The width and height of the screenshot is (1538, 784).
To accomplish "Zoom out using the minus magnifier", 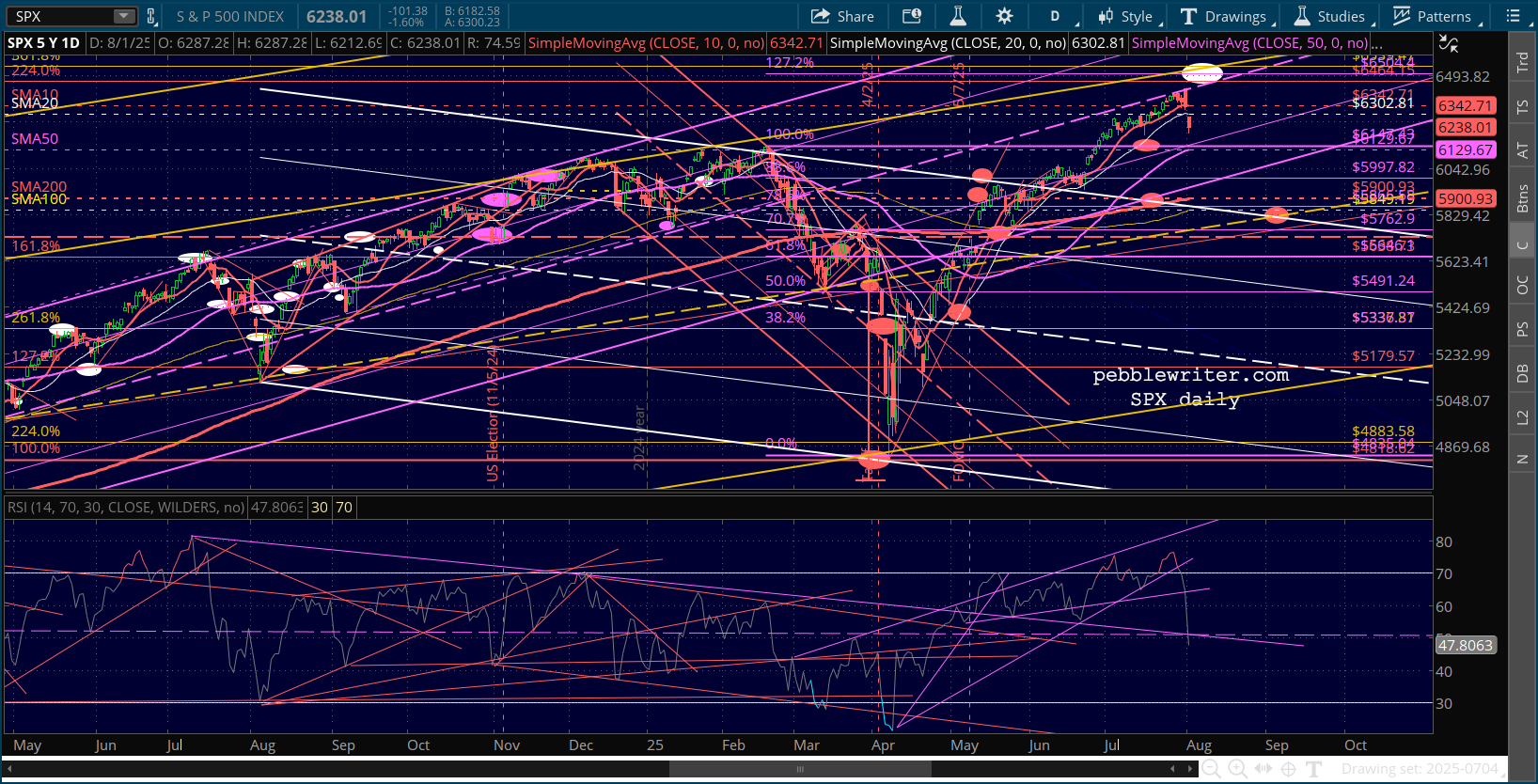I will tap(1212, 769).
